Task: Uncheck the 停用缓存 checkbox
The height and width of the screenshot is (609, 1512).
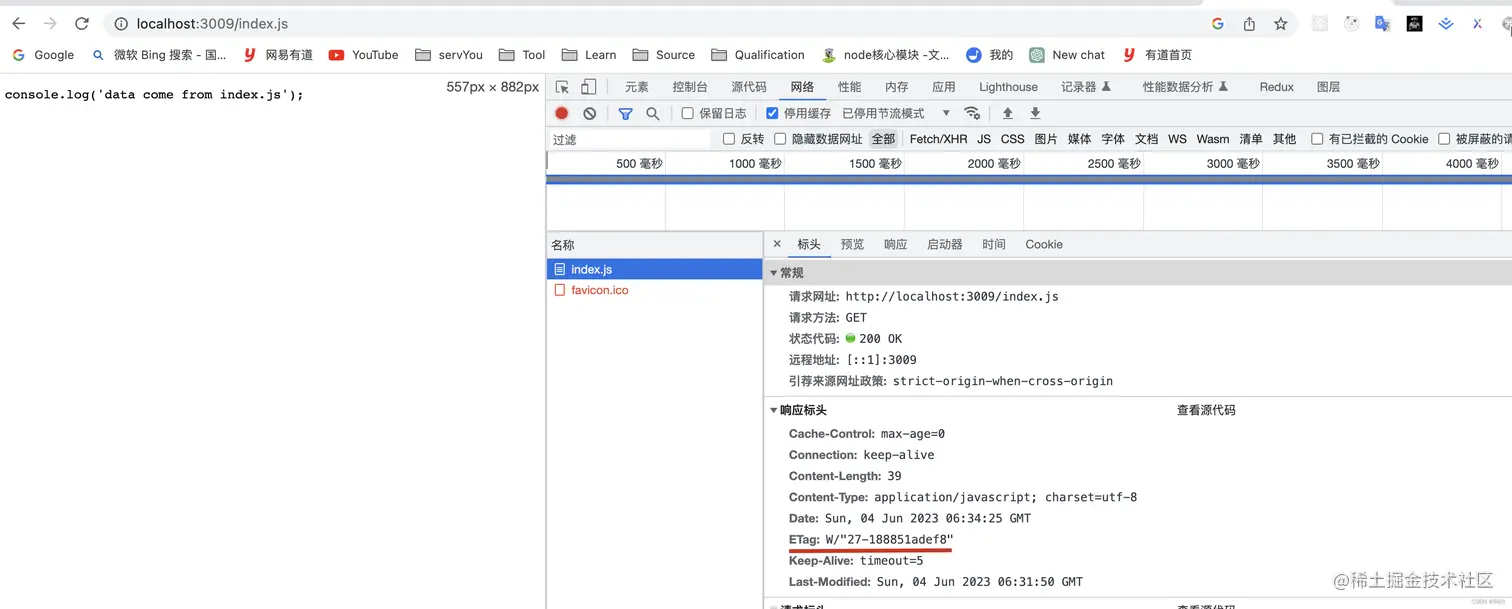Action: tap(772, 113)
